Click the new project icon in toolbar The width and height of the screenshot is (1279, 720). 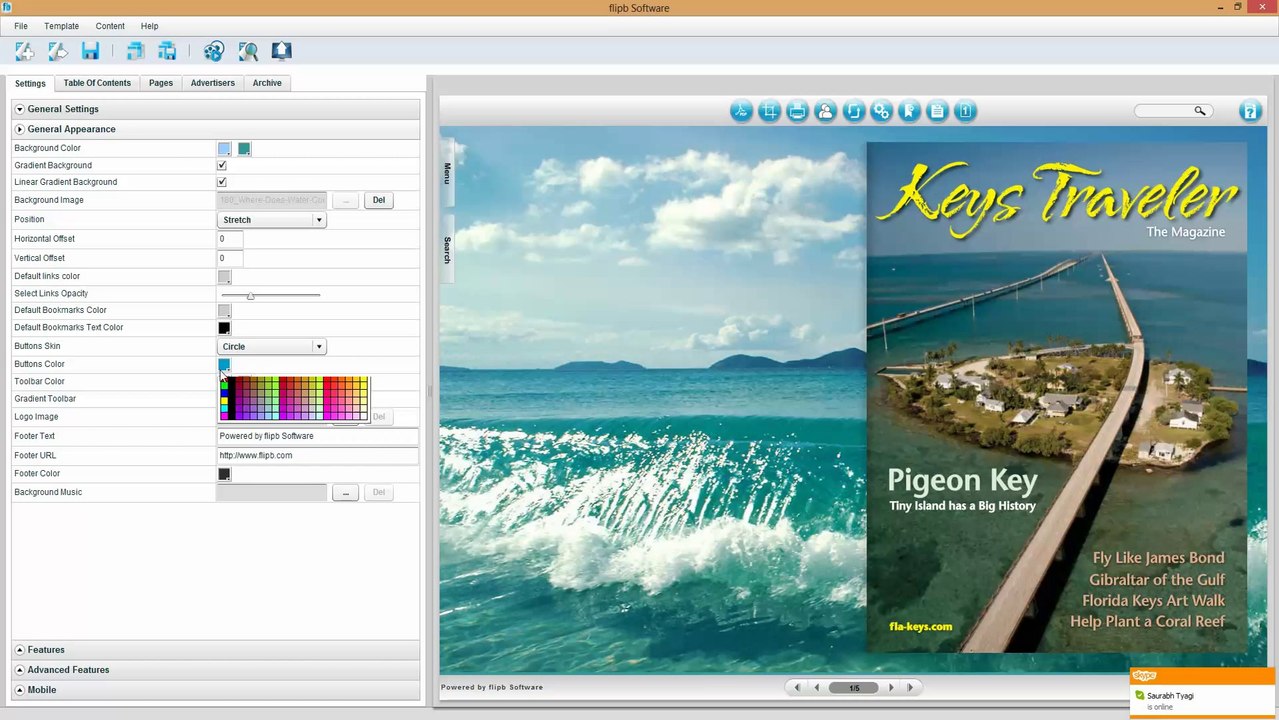coord(25,51)
